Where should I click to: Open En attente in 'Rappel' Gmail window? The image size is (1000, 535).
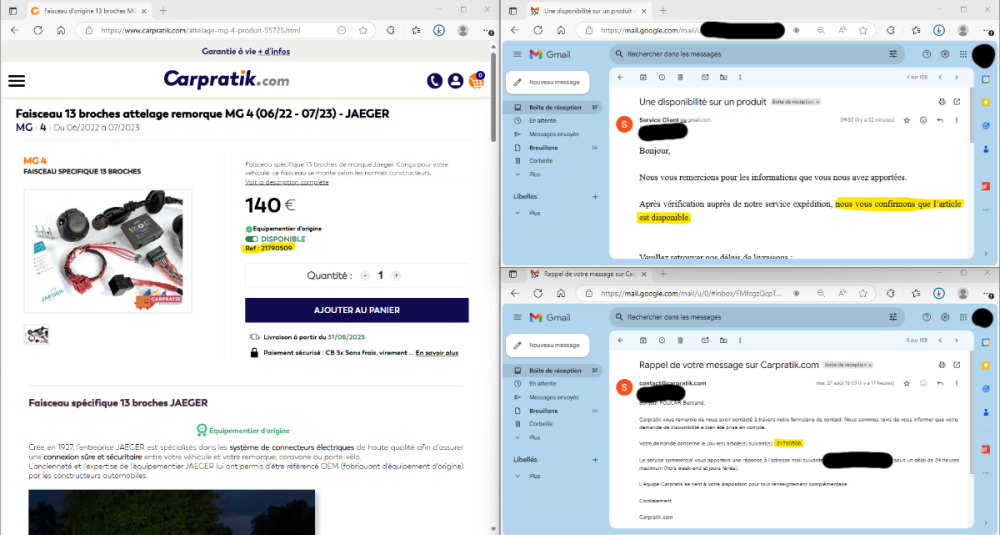(x=542, y=383)
